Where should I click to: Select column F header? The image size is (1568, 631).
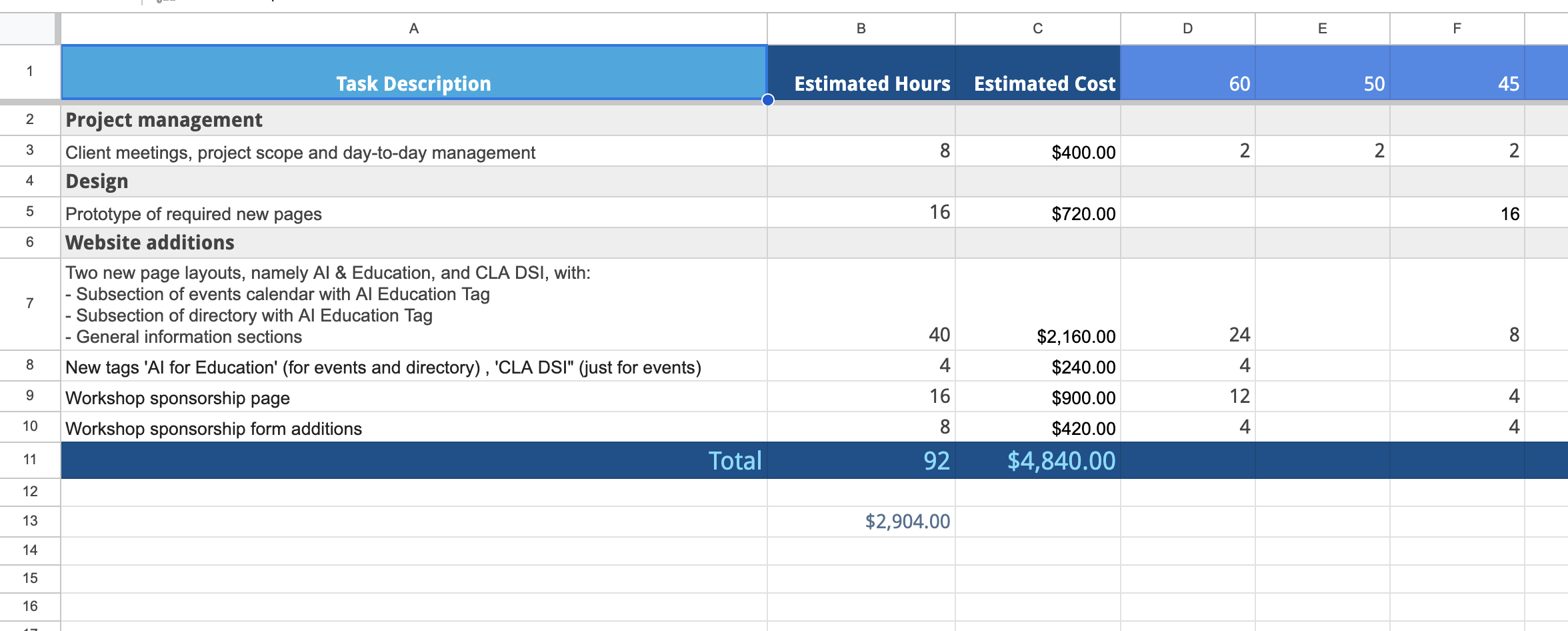click(x=1457, y=29)
